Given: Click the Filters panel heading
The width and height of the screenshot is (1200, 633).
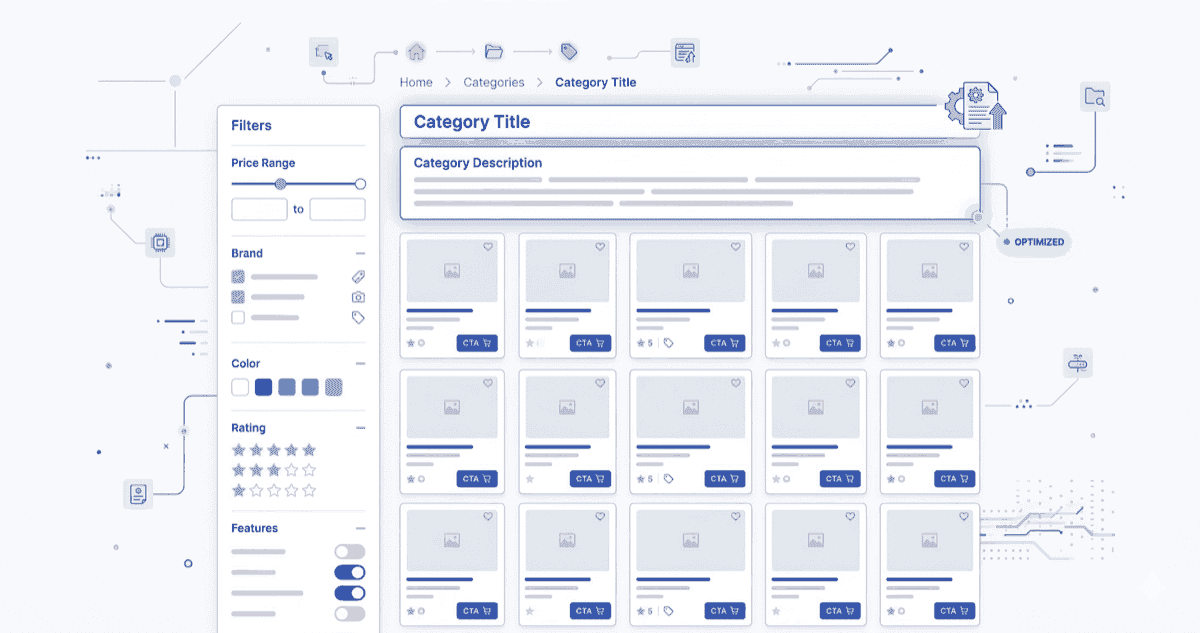Looking at the screenshot, I should click(x=251, y=126).
